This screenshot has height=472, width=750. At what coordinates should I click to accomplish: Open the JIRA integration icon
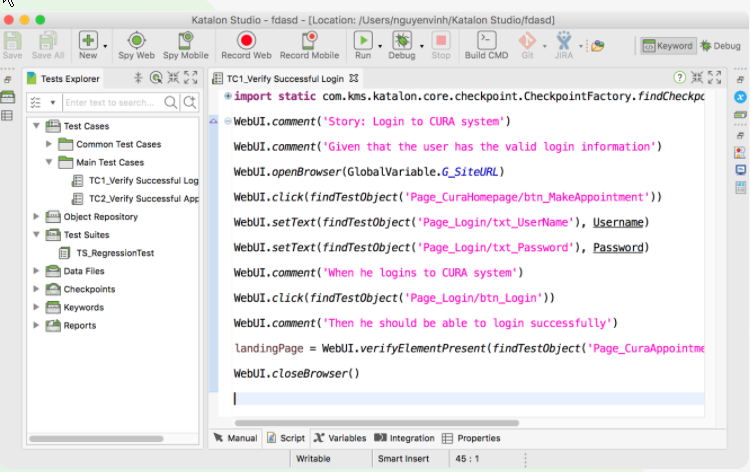point(564,41)
